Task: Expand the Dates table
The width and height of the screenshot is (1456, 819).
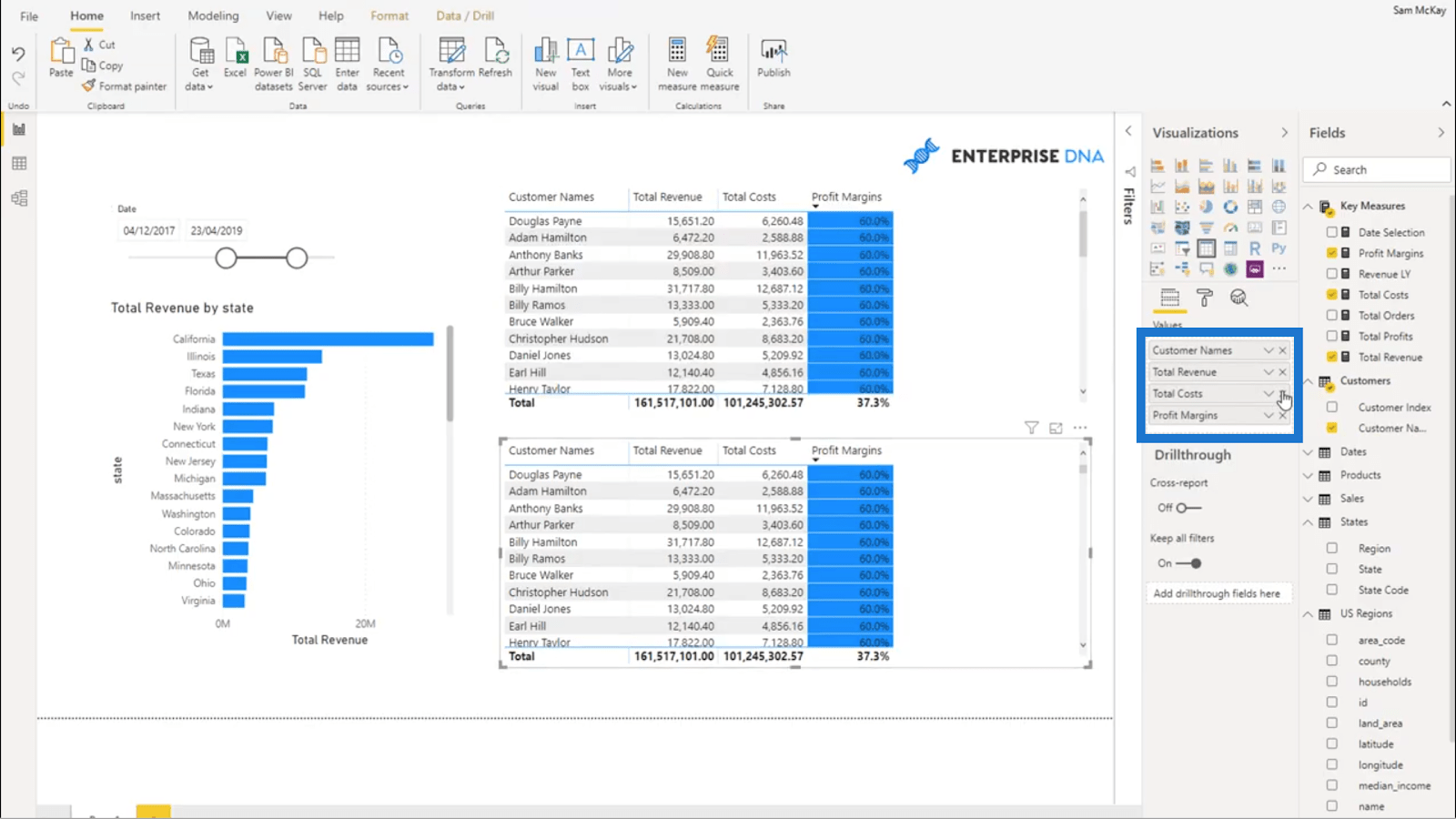Action: (1308, 452)
